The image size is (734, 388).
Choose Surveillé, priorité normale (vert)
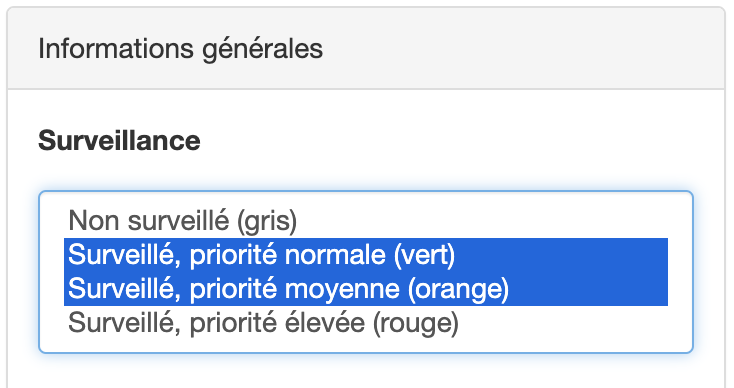click(366, 255)
